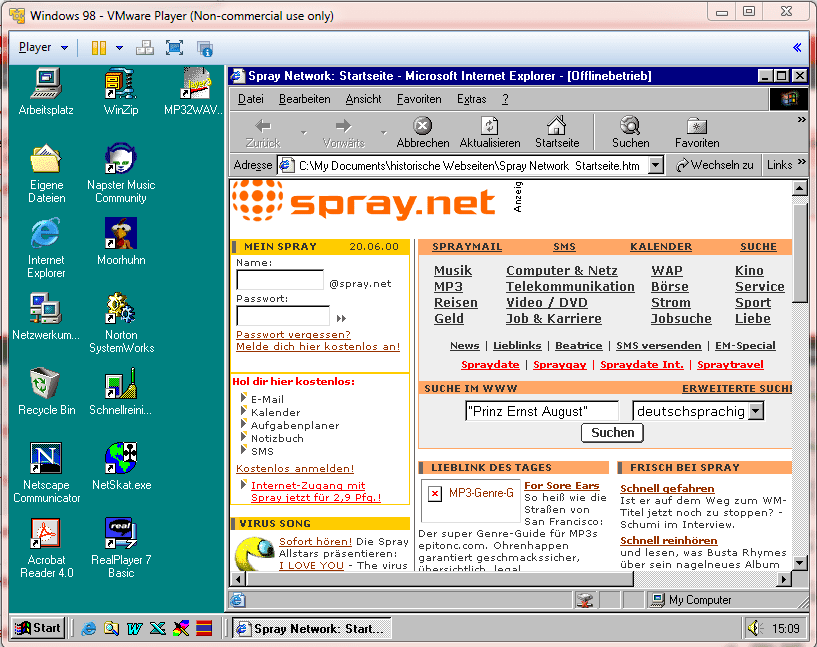Screen dimensions: 817x647
Task: Follow the Spraytravel link
Action: 730,365
